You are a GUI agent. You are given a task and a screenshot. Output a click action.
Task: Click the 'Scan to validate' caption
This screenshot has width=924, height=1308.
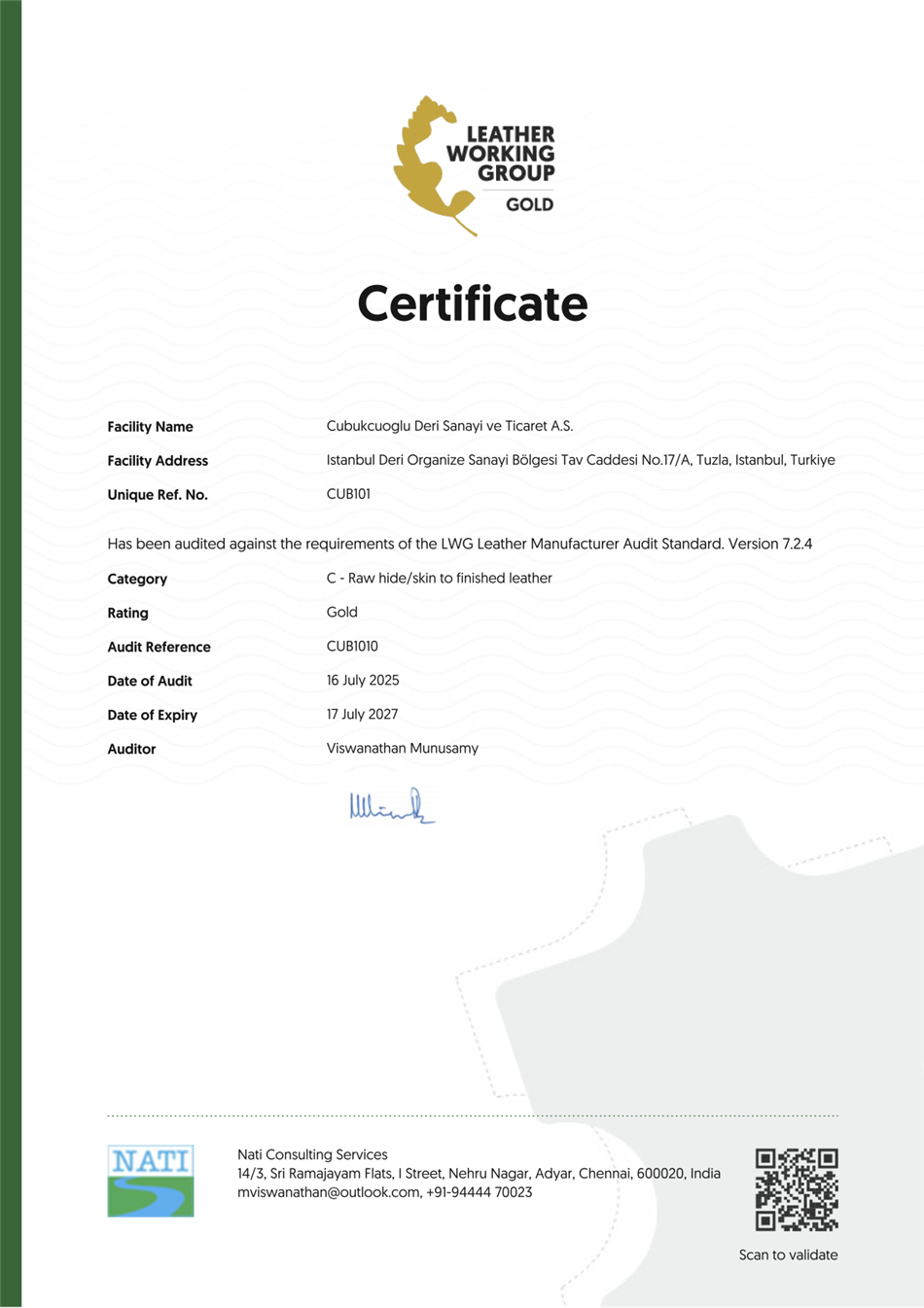(788, 1255)
